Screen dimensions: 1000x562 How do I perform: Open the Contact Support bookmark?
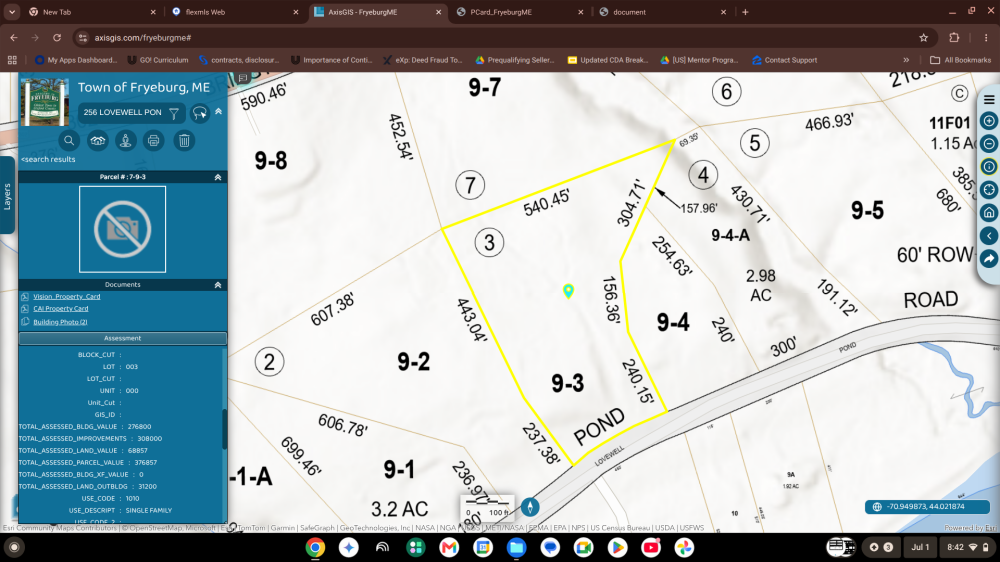784,60
